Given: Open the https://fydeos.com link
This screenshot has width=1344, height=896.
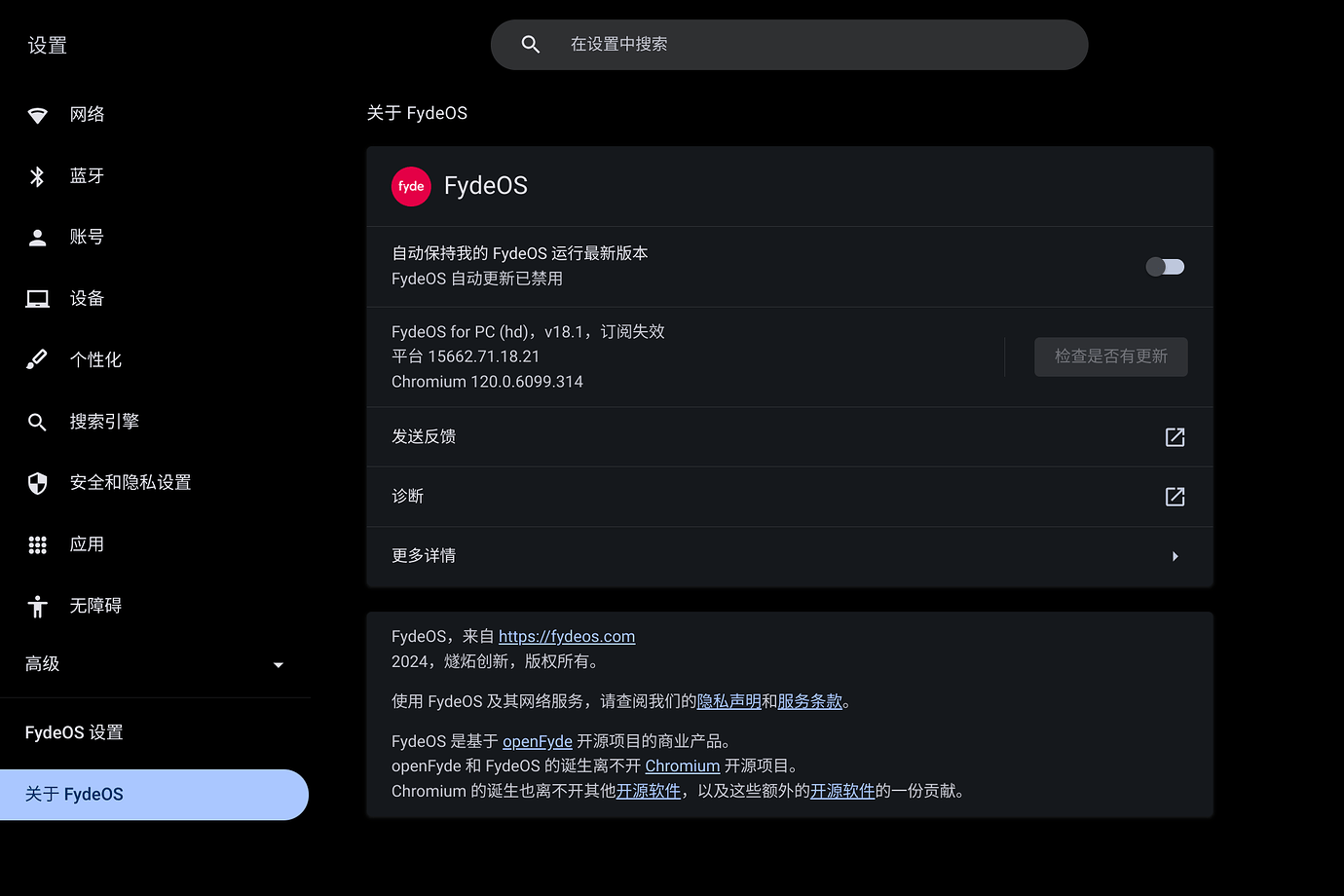Looking at the screenshot, I should pyautogui.click(x=567, y=636).
